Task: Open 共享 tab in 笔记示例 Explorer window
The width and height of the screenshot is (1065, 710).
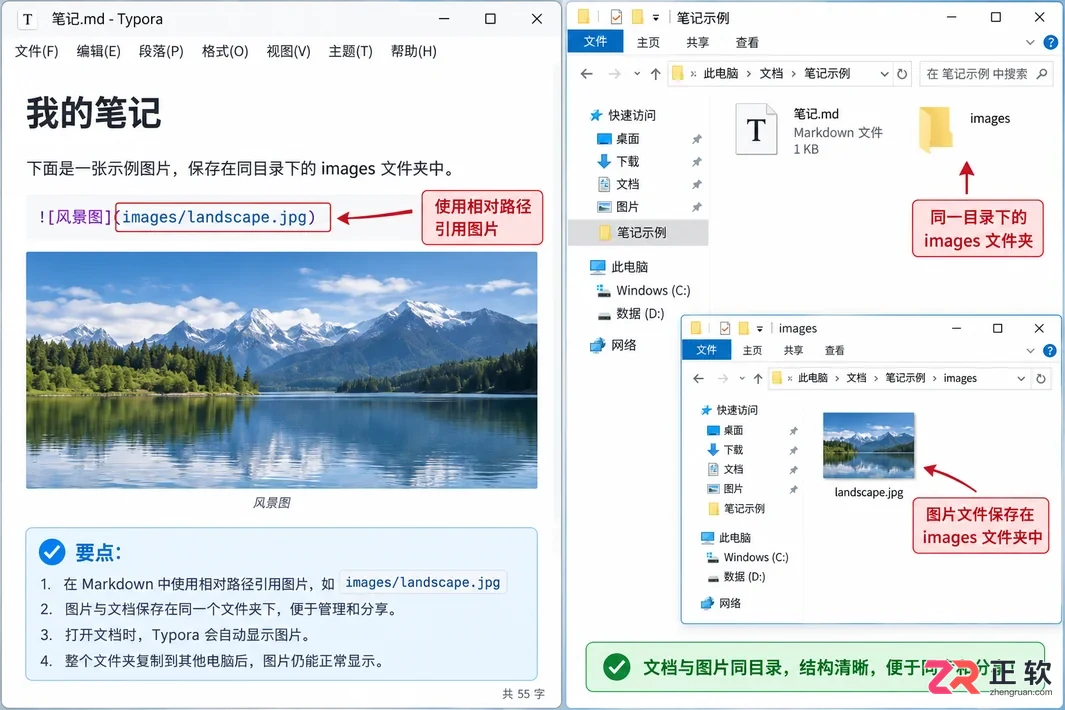Action: (698, 42)
